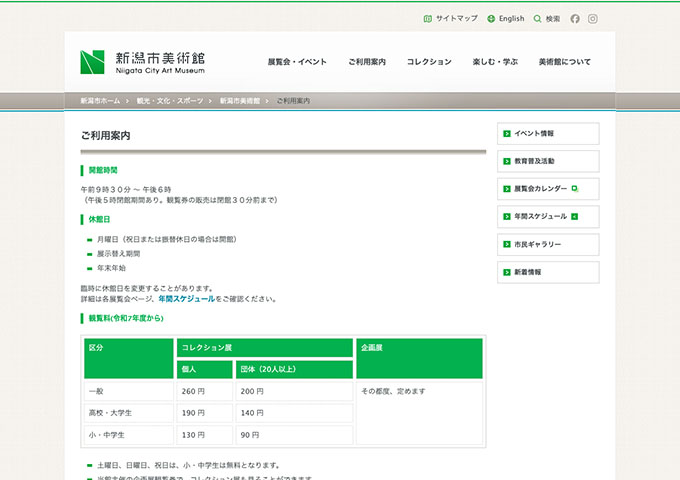Viewport: 680px width, 480px height.
Task: Click the 観覧料(令和7年度から) heading
Action: (x=126, y=318)
